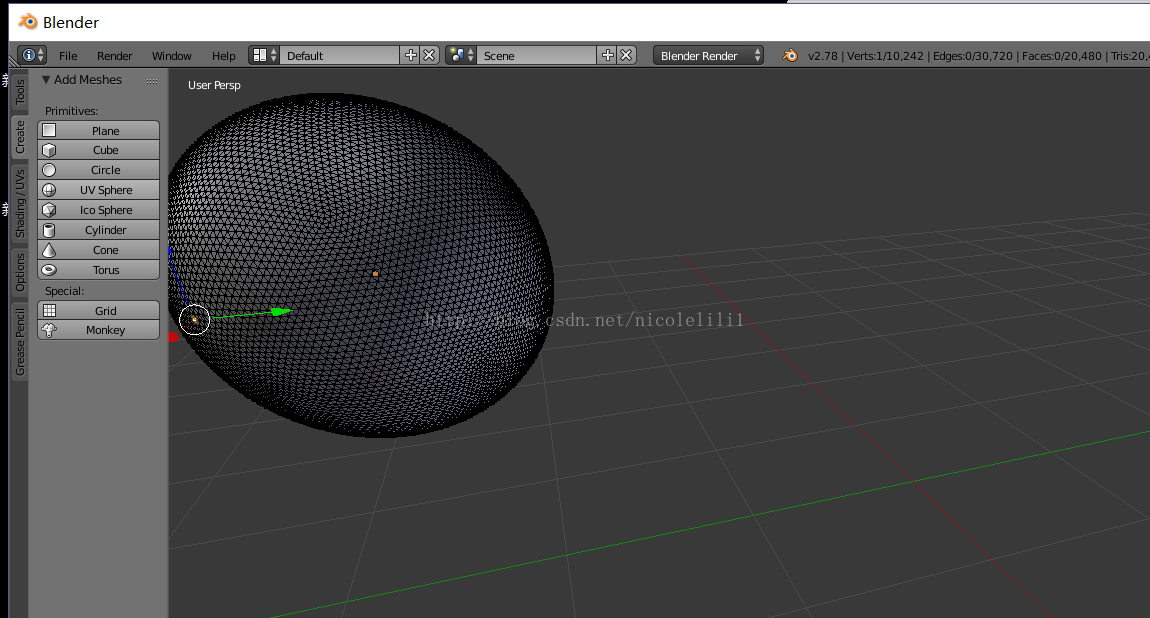Add a new scene with plus
This screenshot has height=618, width=1150.
(607, 55)
